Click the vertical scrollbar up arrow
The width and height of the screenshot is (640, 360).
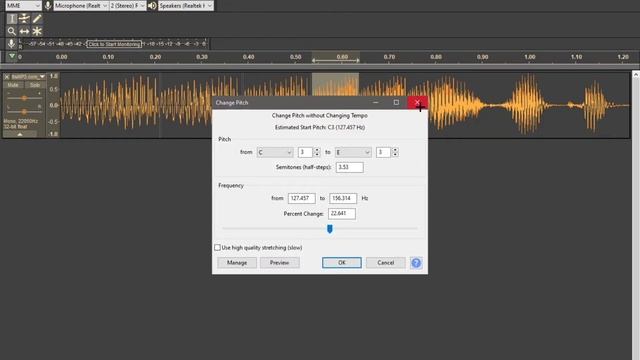pos(636,75)
